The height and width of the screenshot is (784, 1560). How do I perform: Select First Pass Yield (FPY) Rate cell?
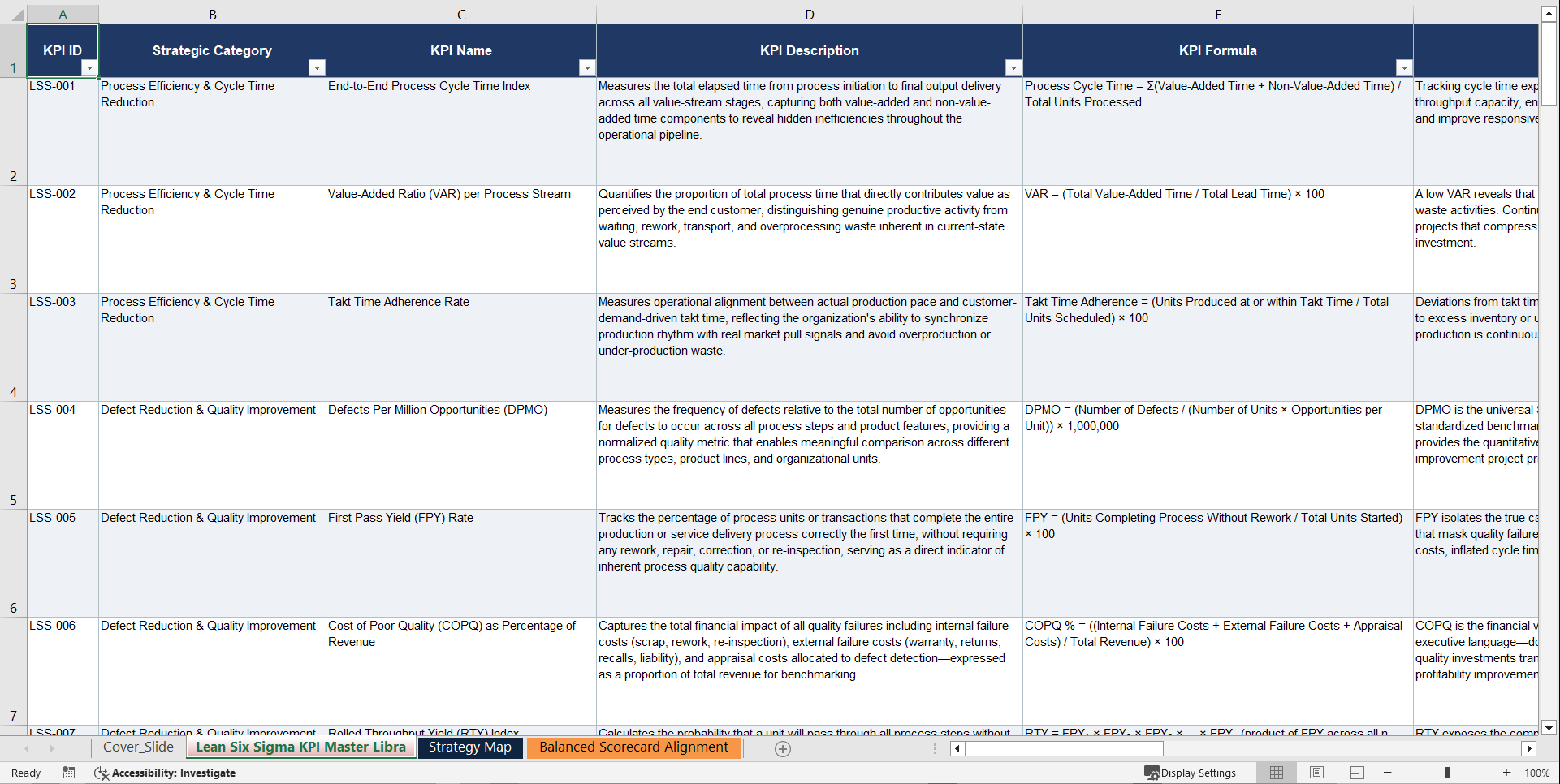(x=461, y=563)
